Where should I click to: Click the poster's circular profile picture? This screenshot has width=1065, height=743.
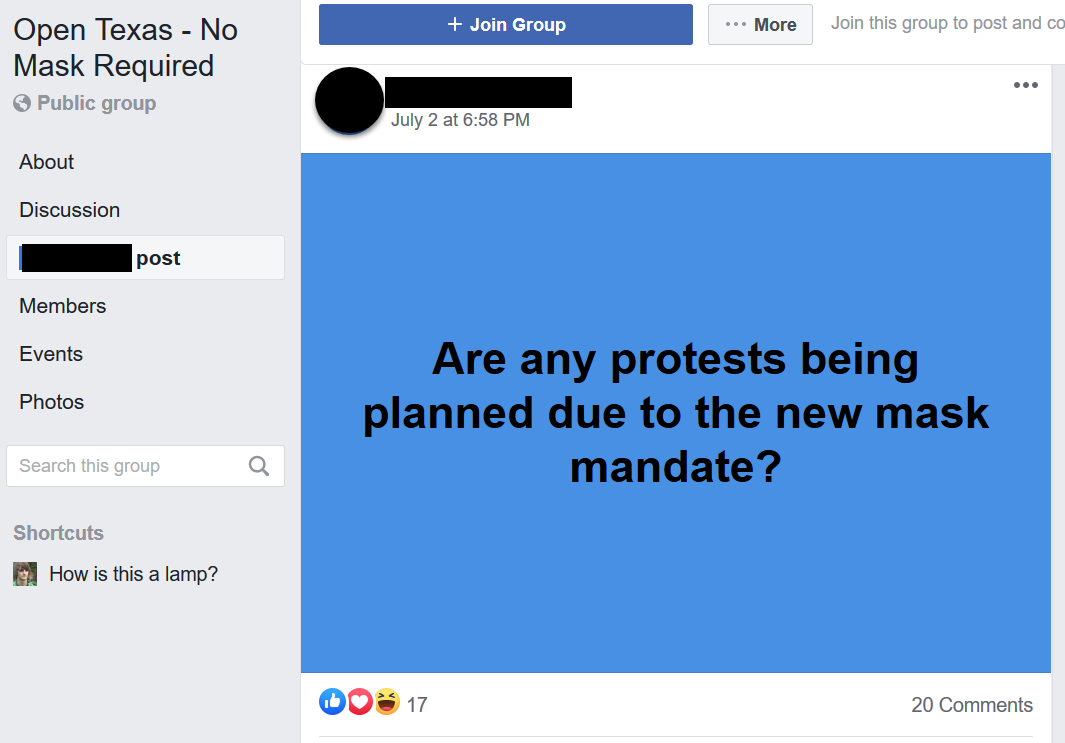(348, 100)
